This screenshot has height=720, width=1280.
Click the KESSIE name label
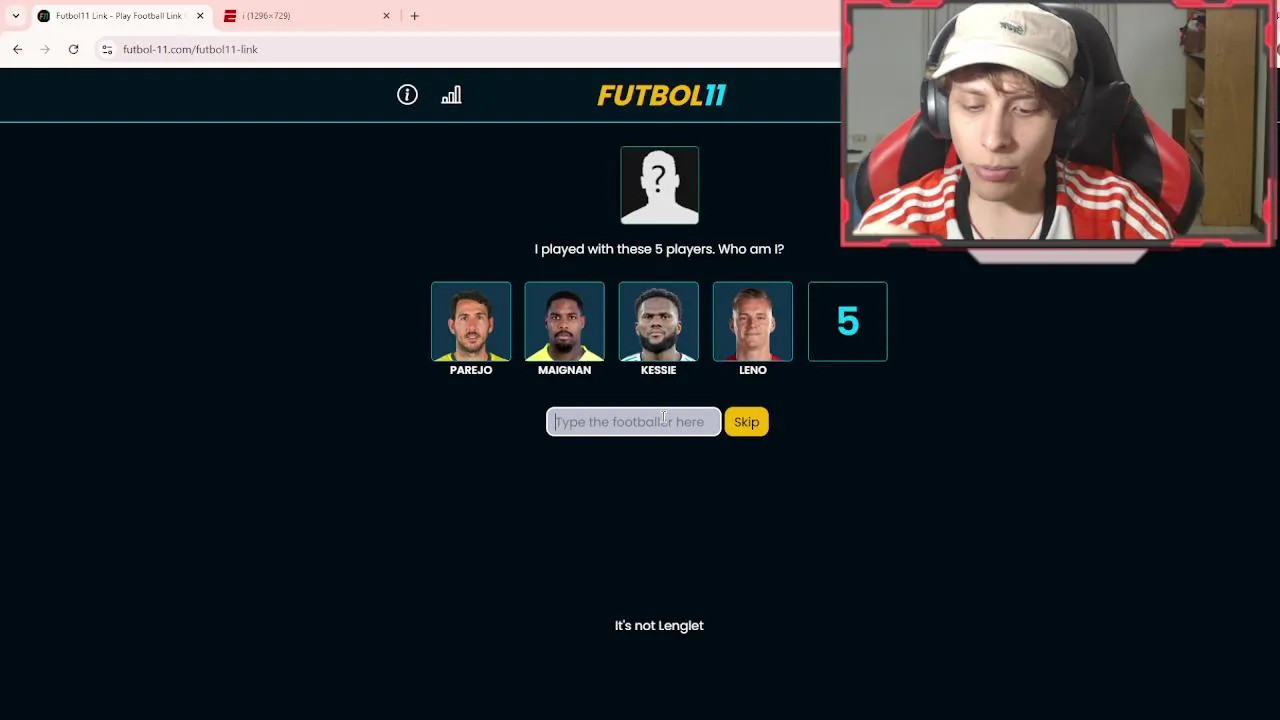658,370
